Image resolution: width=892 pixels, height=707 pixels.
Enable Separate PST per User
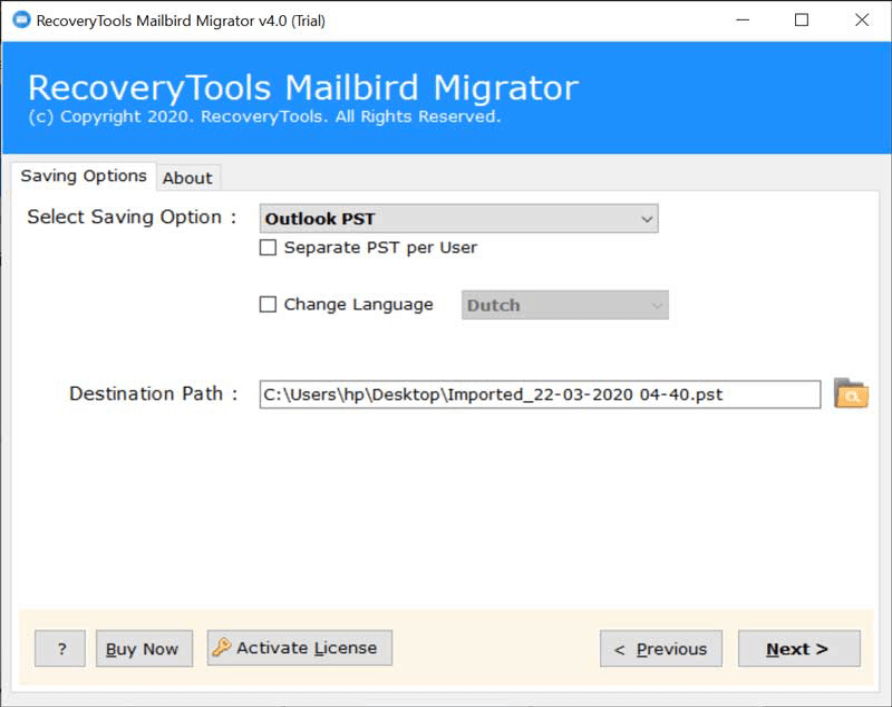[268, 248]
